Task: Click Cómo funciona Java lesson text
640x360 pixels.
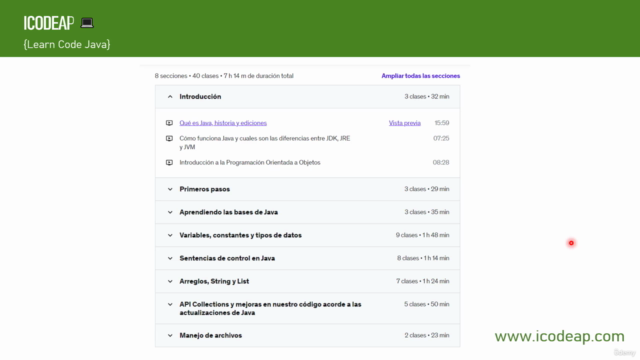Action: point(264,142)
